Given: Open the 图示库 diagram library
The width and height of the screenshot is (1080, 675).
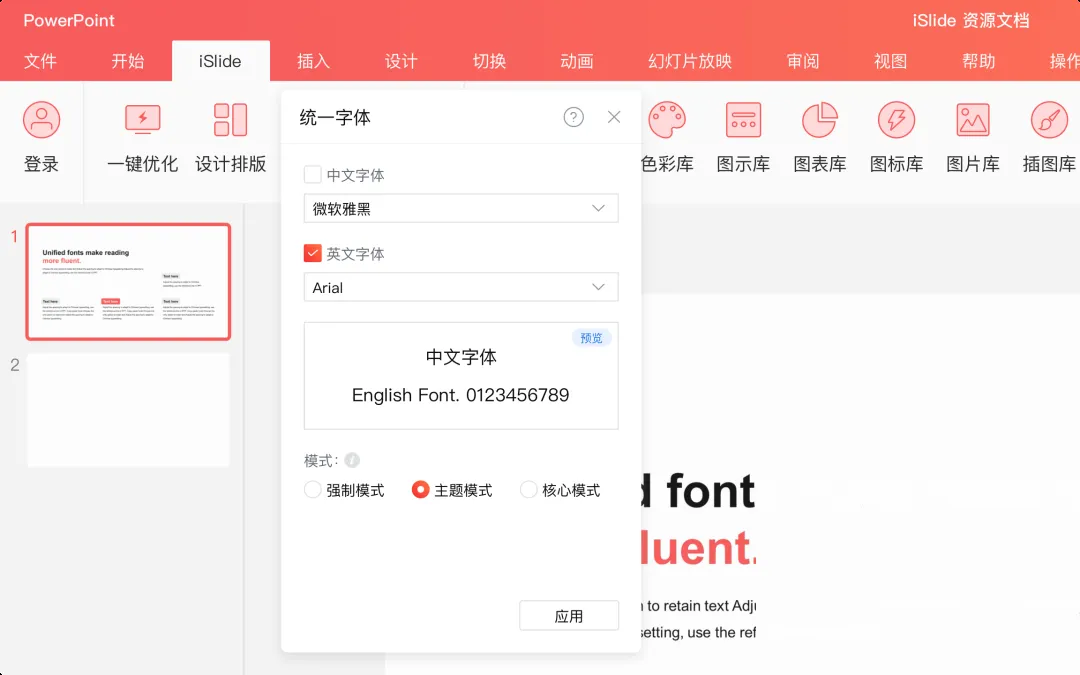Looking at the screenshot, I should coord(743,137).
